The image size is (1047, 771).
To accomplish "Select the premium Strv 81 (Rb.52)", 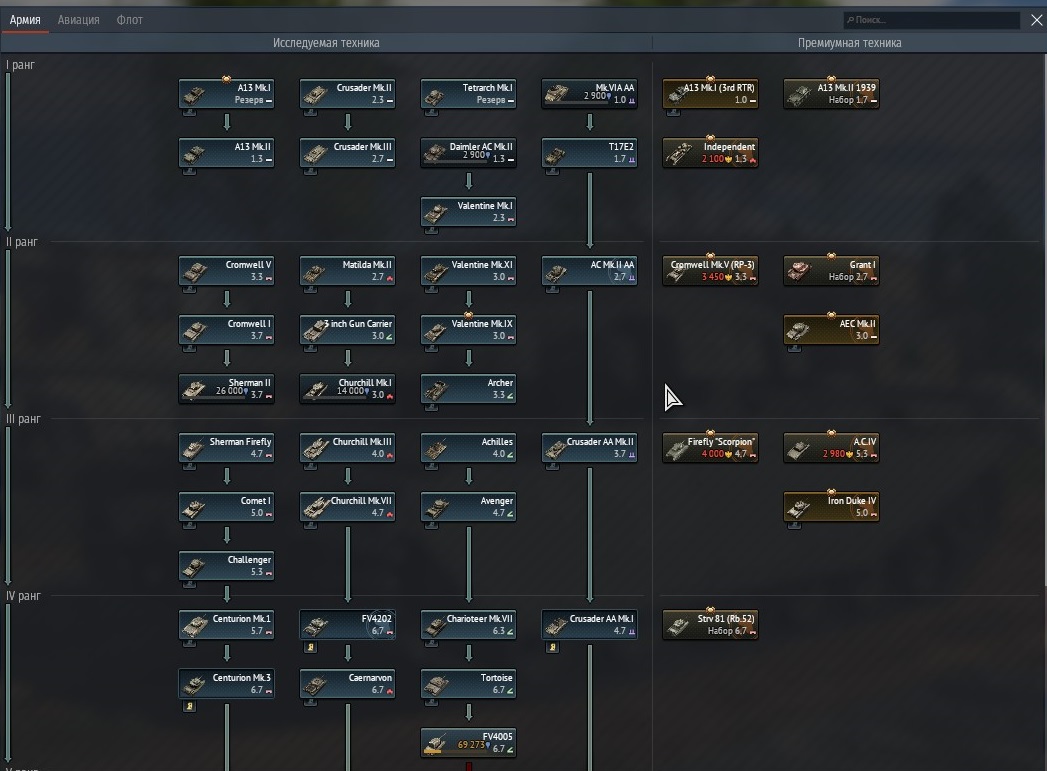I will [710, 625].
